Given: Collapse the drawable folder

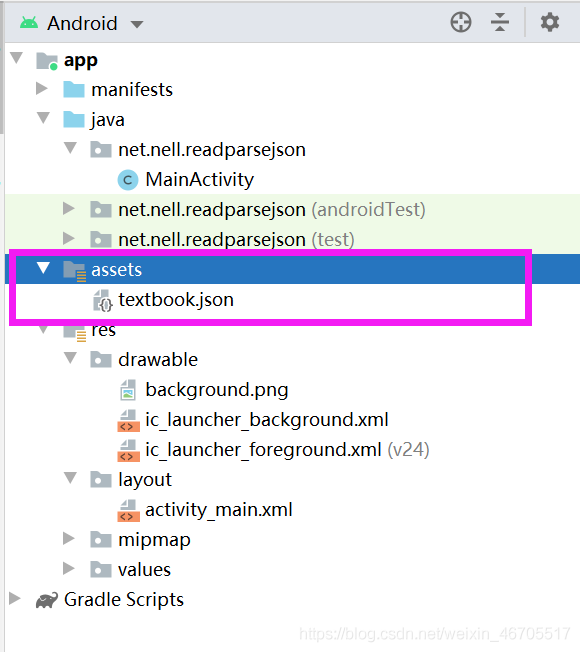Looking at the screenshot, I should (x=70, y=357).
